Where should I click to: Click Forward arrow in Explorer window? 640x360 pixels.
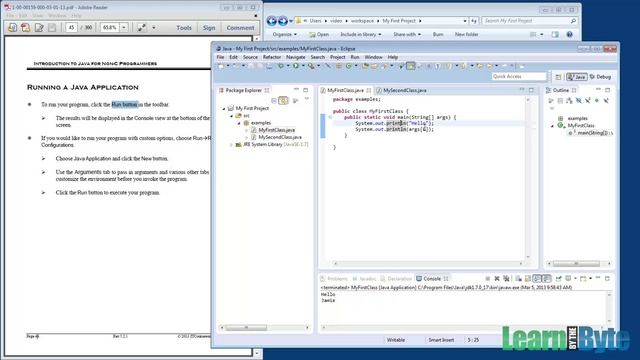282,20
